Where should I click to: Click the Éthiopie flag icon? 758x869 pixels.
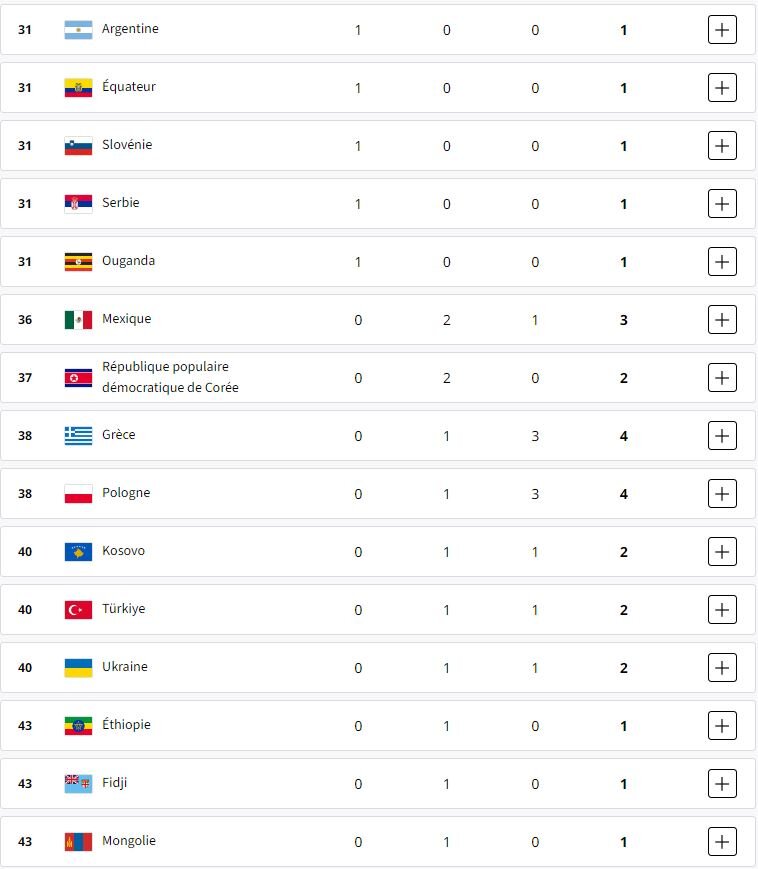(78, 726)
